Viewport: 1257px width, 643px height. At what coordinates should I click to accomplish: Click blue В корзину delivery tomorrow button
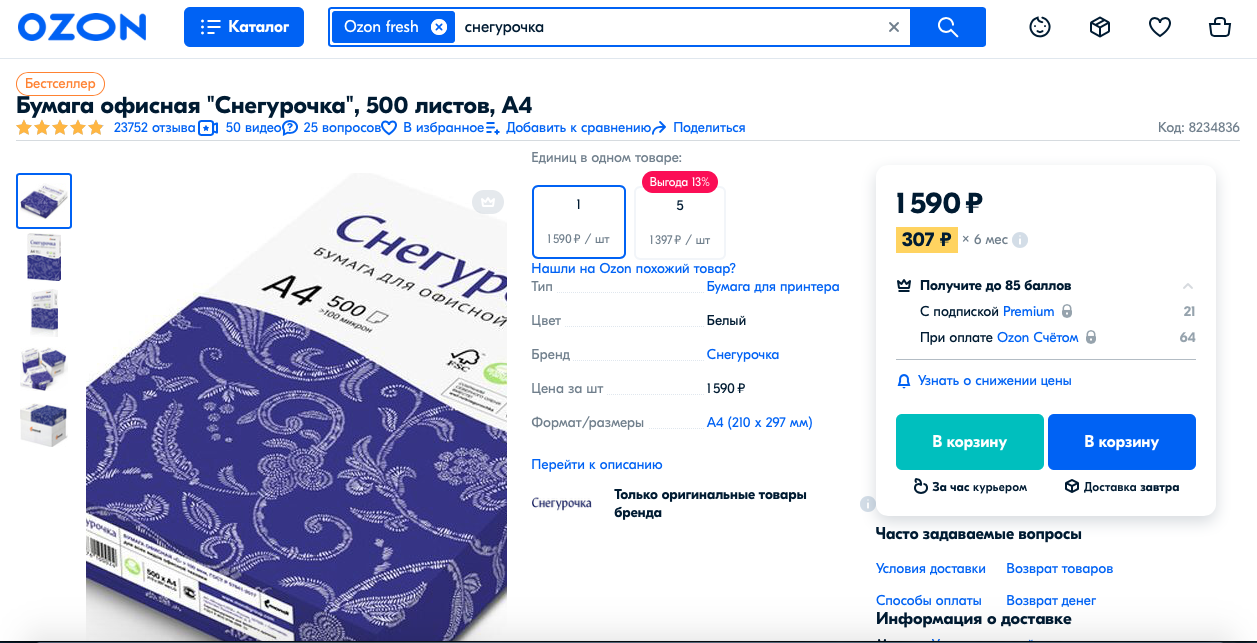pos(1121,442)
